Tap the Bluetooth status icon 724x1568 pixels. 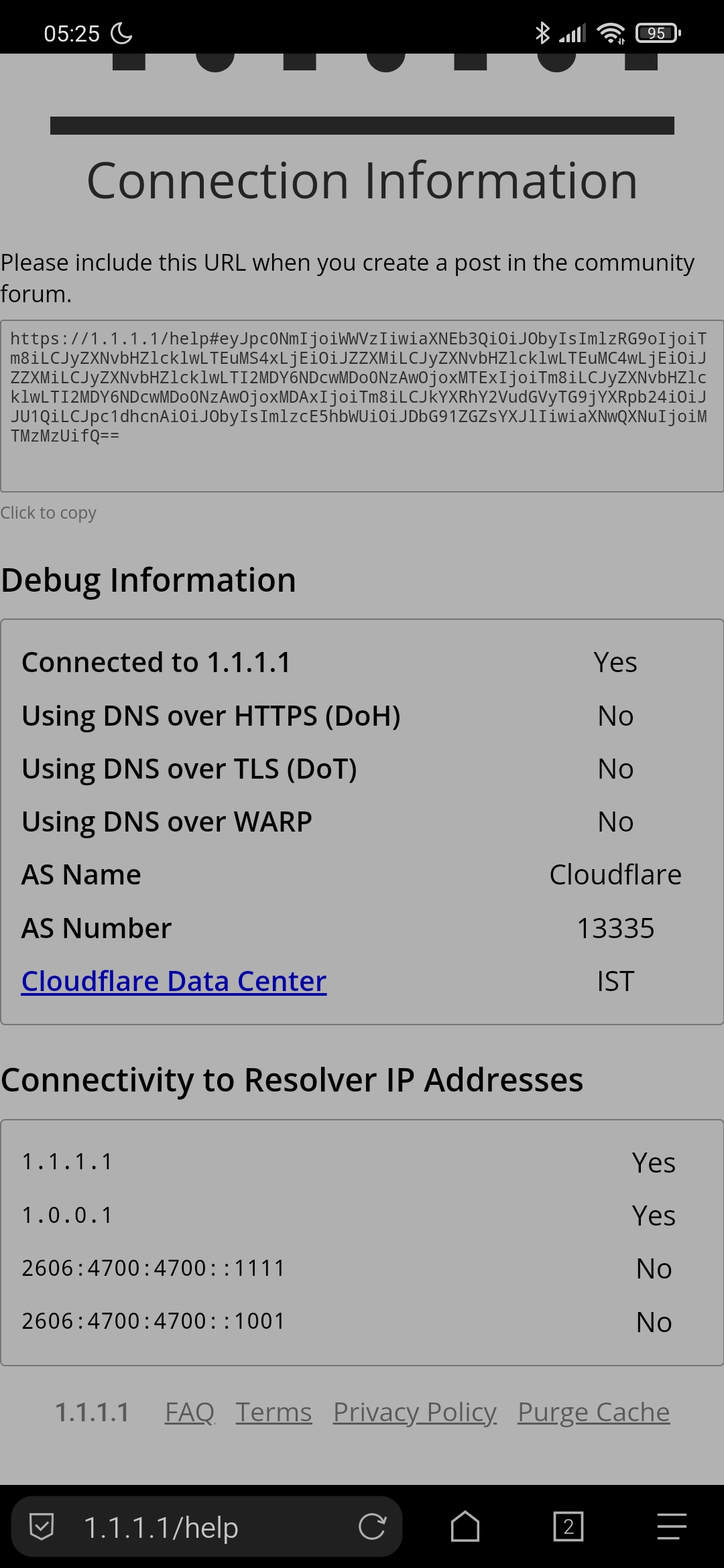click(542, 33)
